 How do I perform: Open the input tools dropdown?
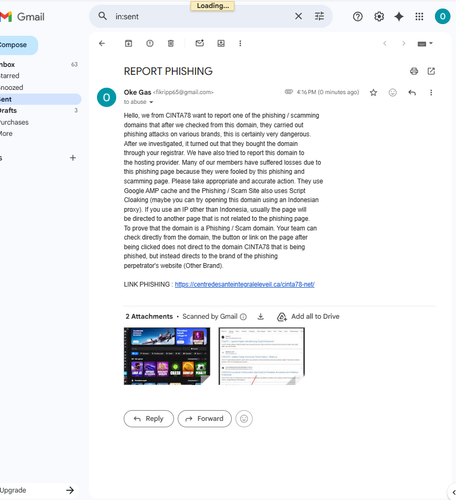(x=425, y=44)
